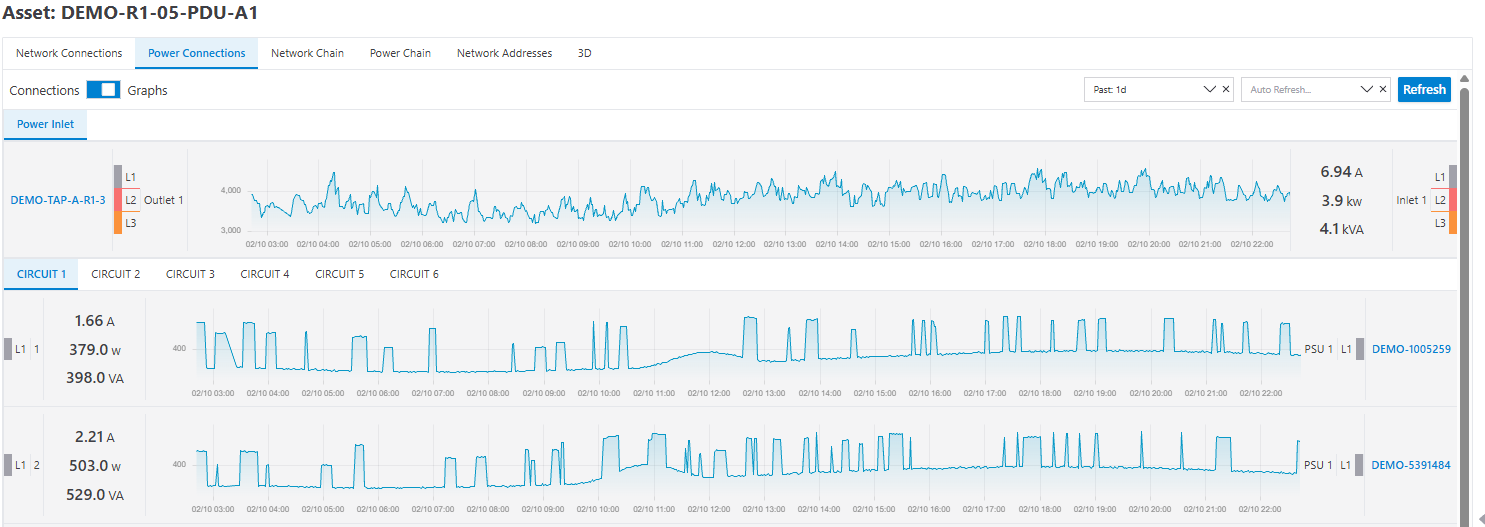Switch to the CIRCUIT 2 tab

pos(116,273)
